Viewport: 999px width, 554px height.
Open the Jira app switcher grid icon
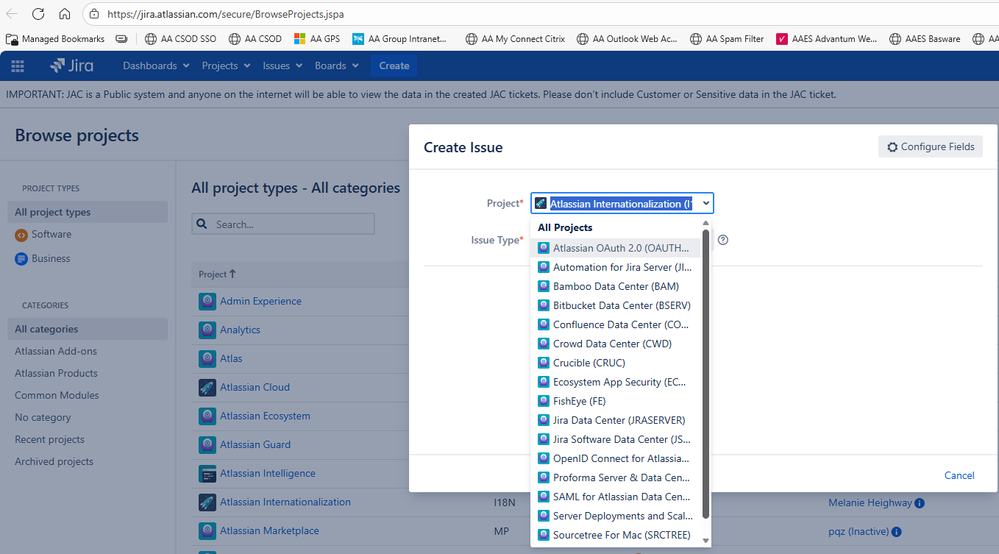click(x=18, y=66)
